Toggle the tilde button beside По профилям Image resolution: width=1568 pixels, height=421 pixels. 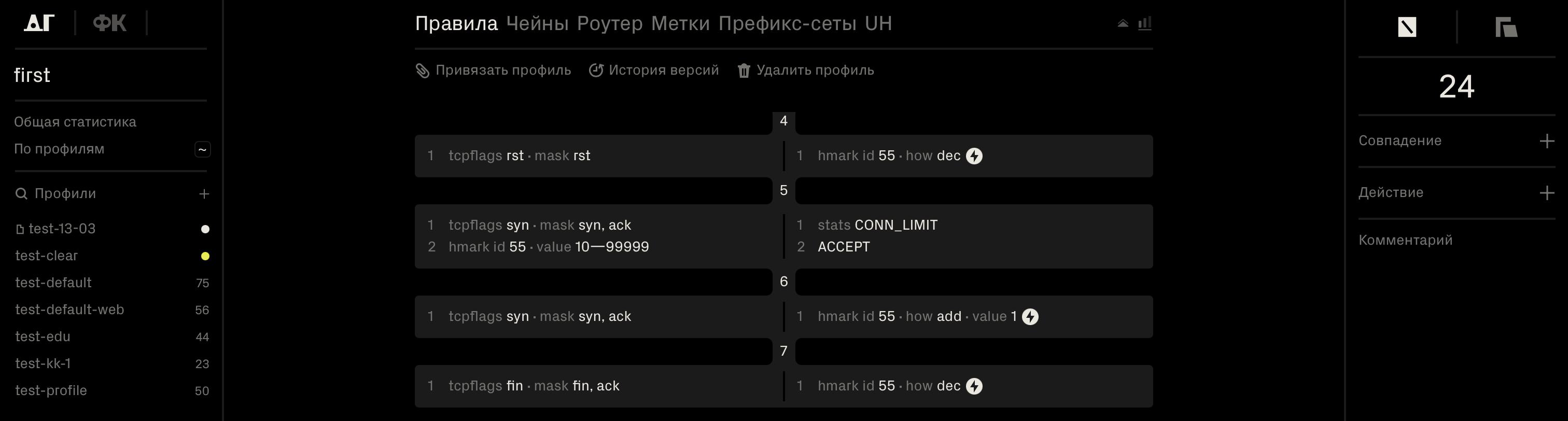(203, 150)
